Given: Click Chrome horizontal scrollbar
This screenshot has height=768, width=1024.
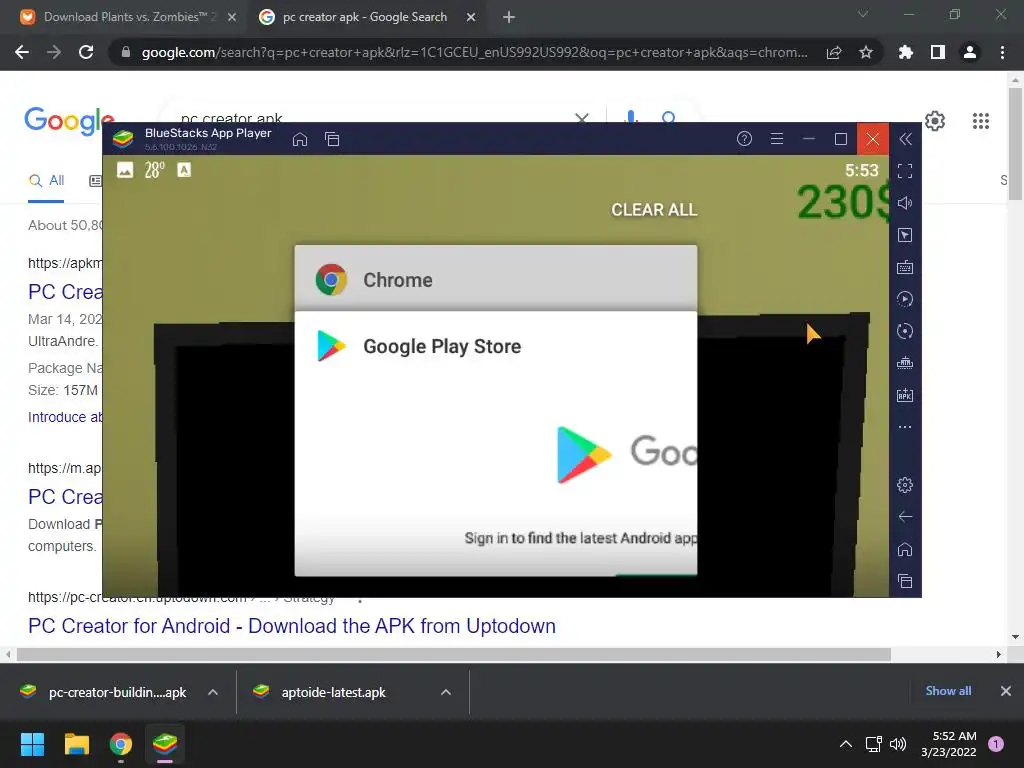Looking at the screenshot, I should click(454, 654).
